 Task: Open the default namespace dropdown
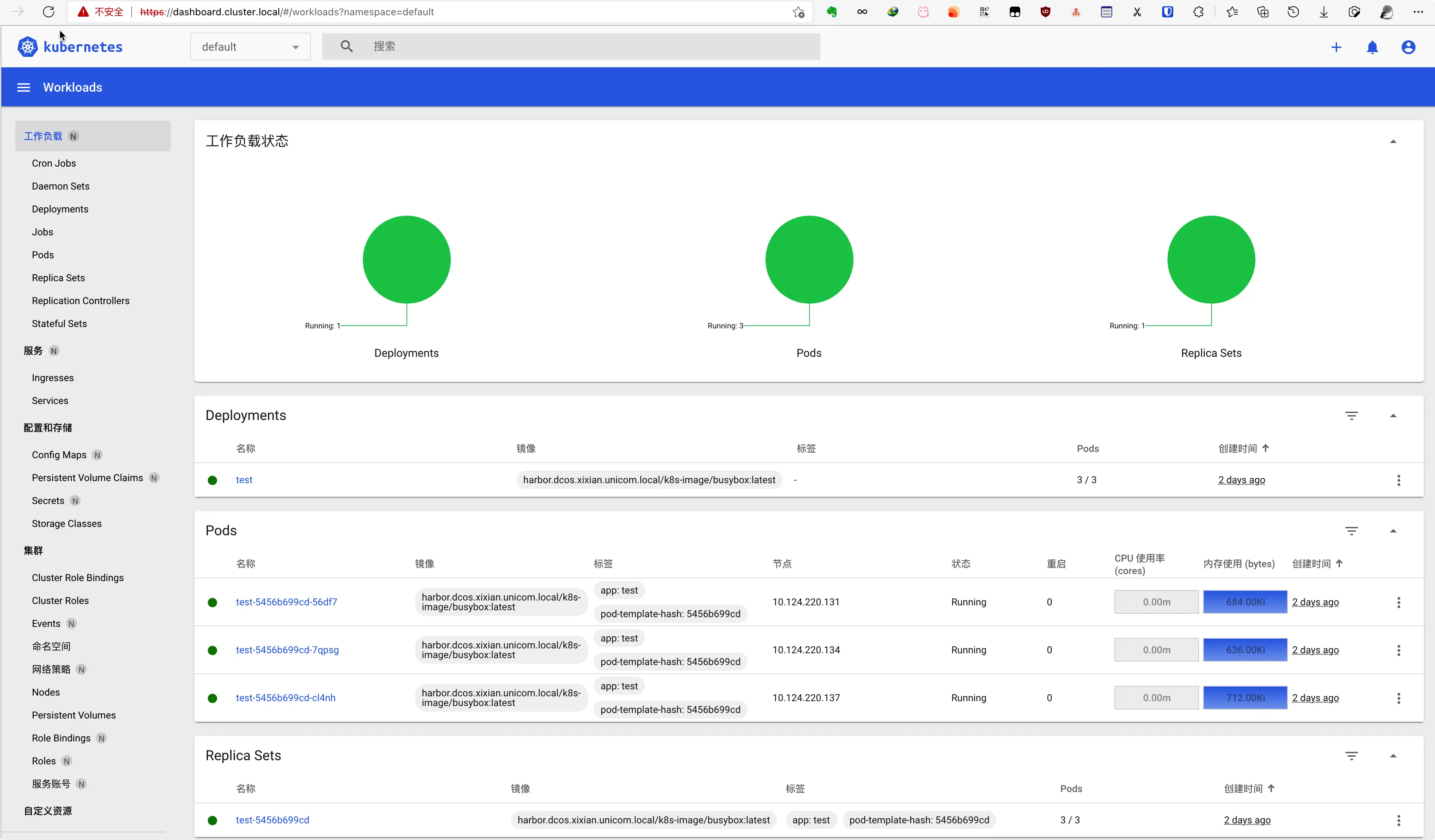coord(250,47)
